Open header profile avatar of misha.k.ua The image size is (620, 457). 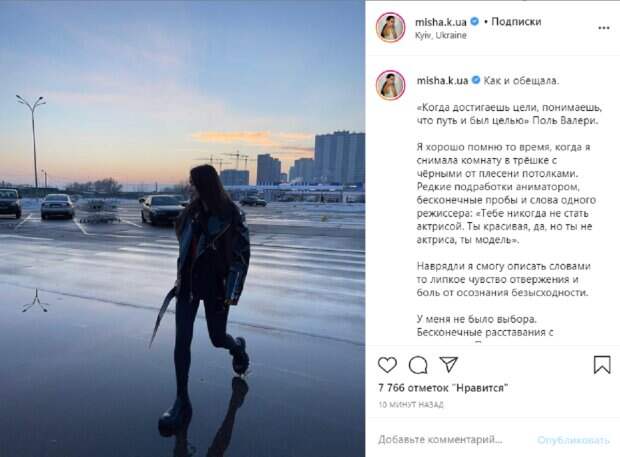coord(391,28)
